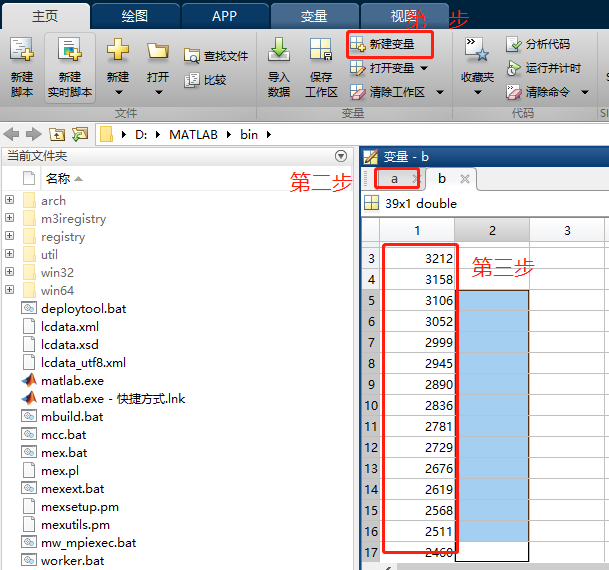The width and height of the screenshot is (609, 570).
Task: Expand the util folder
Action: [x=9, y=254]
